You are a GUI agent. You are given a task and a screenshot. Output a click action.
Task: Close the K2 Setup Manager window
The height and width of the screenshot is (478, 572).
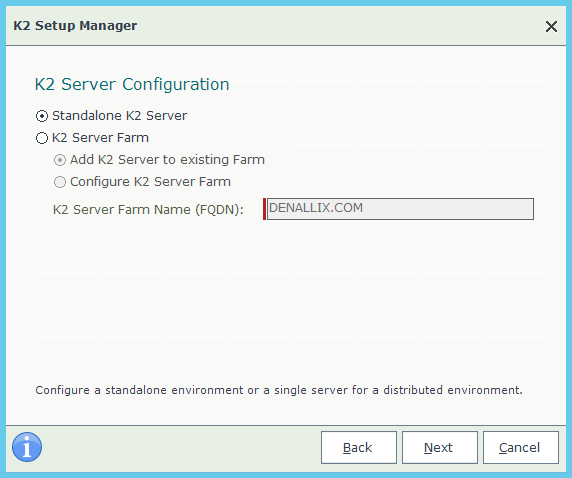551,26
